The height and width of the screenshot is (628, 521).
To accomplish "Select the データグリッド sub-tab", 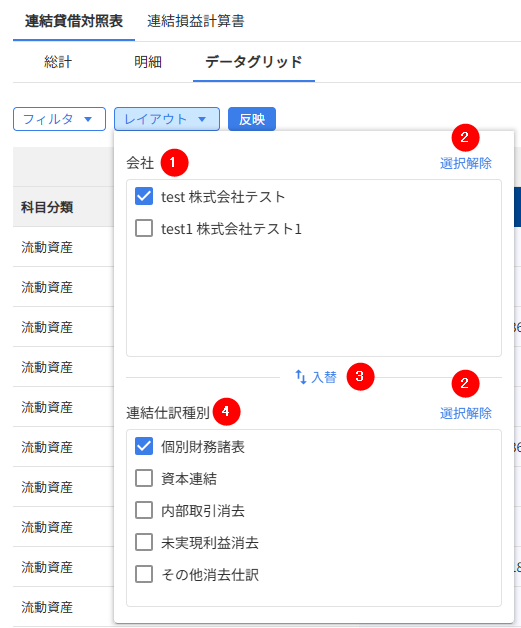I will pos(253,62).
